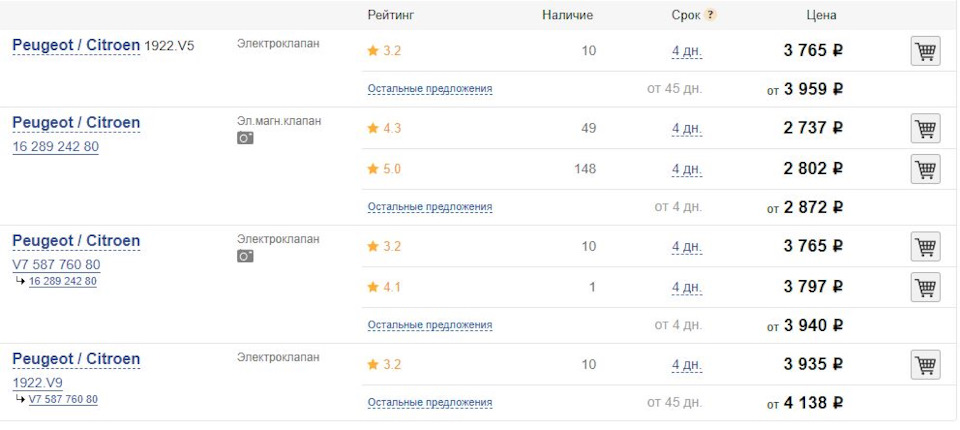Expand other offers from 2 872 ₽
The height and width of the screenshot is (430, 960).
point(429,207)
